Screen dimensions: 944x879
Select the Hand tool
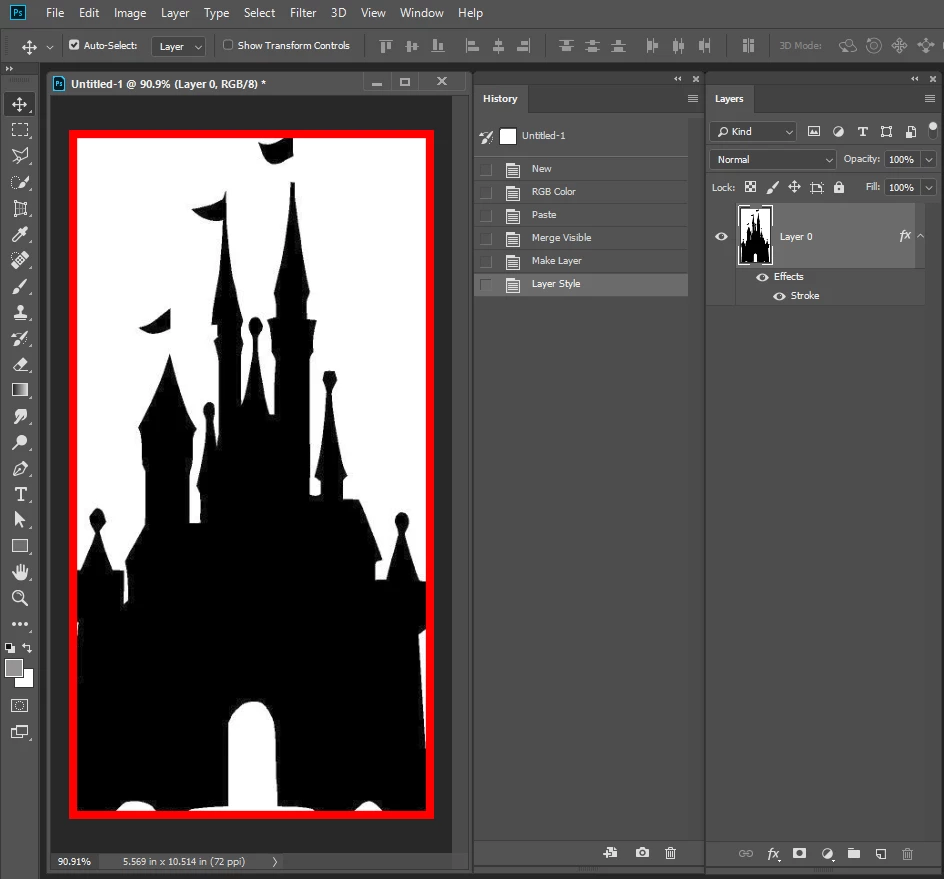pos(20,572)
